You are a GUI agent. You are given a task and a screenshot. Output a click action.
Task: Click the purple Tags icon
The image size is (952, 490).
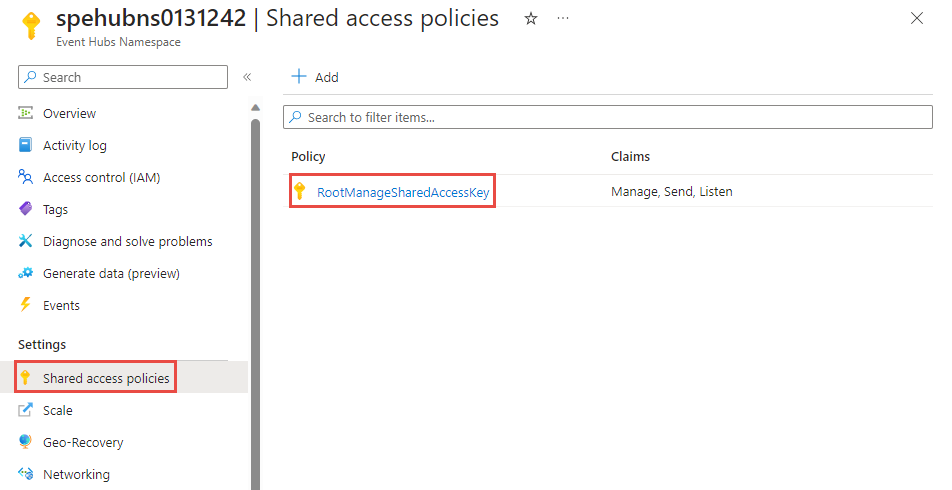point(26,209)
